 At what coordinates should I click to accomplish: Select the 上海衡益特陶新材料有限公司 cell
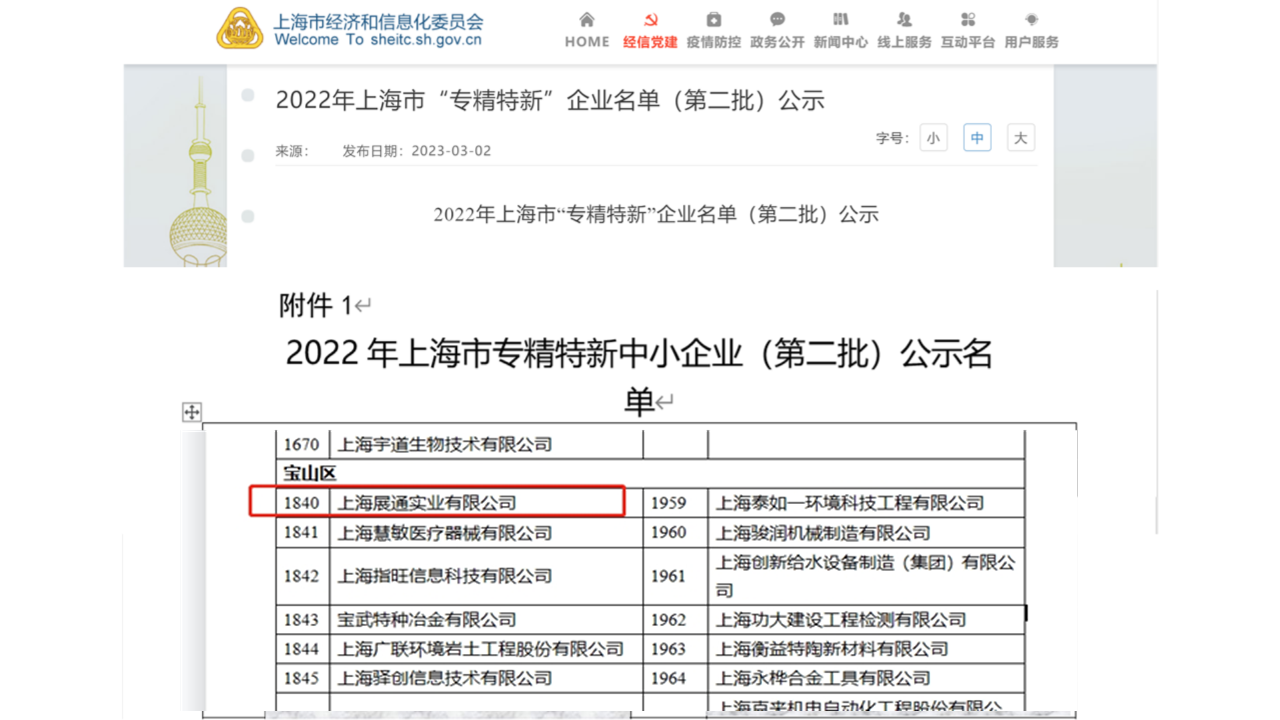[x=866, y=649]
